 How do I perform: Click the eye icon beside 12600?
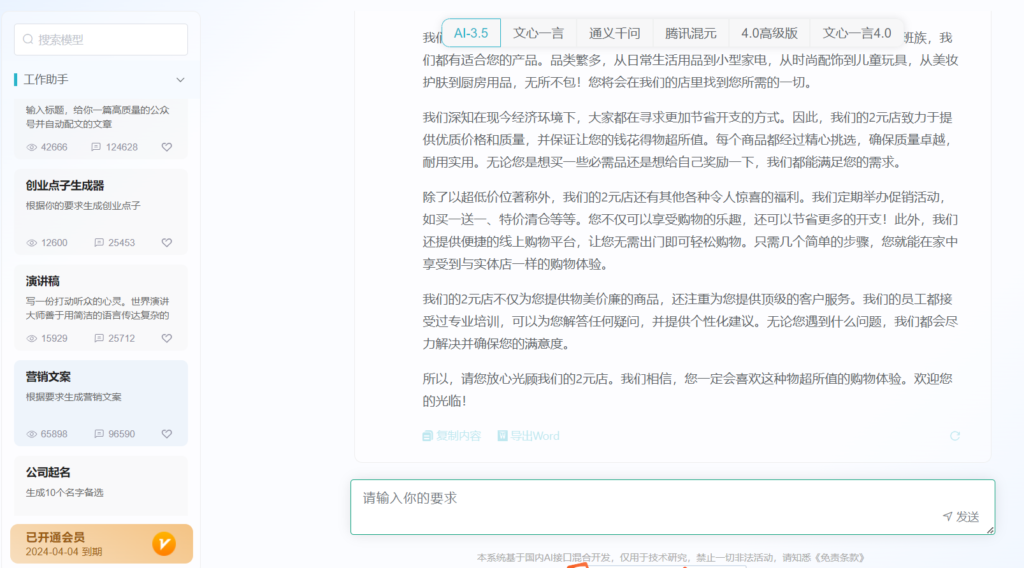click(31, 242)
